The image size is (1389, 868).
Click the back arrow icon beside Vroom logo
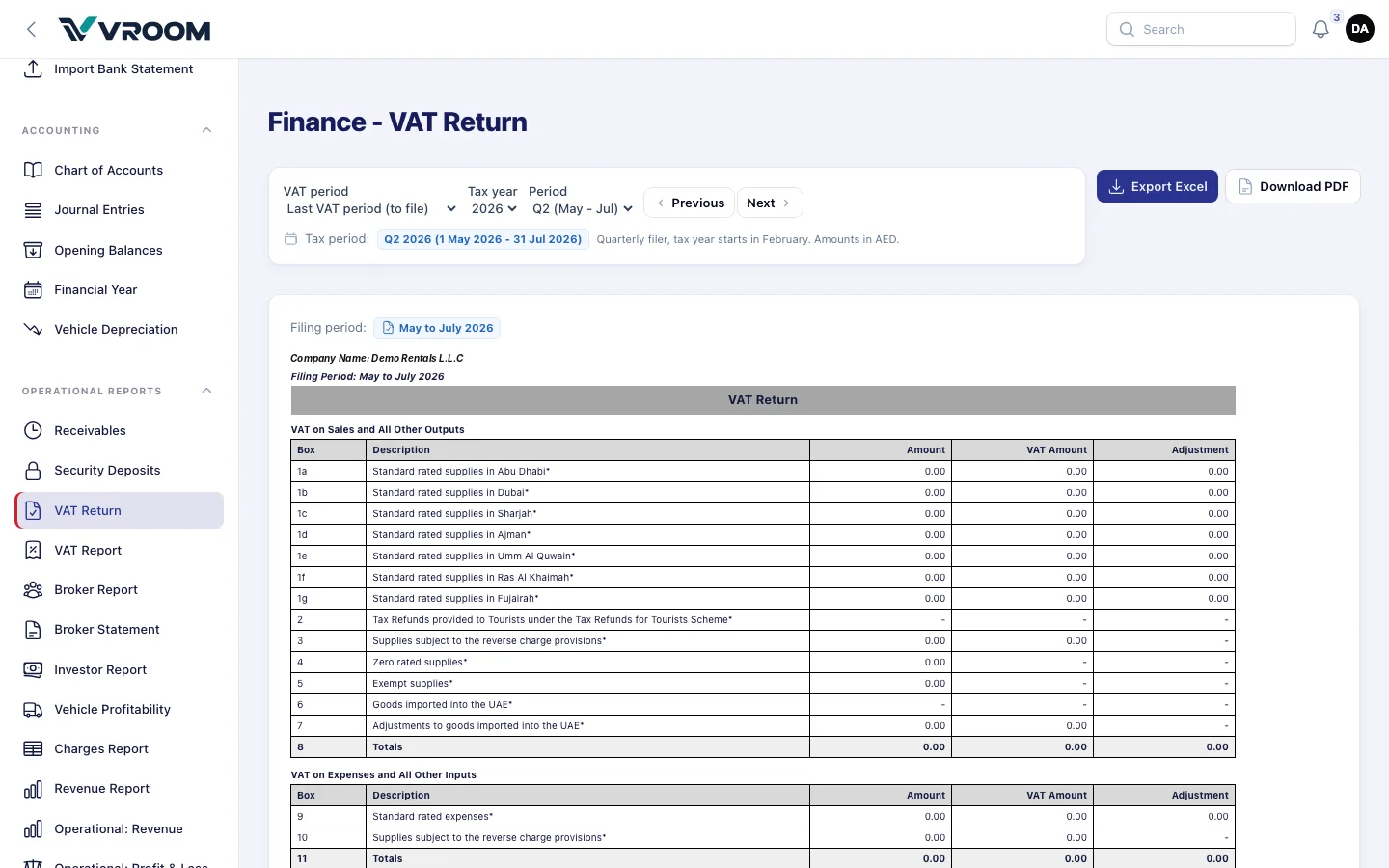pyautogui.click(x=32, y=29)
